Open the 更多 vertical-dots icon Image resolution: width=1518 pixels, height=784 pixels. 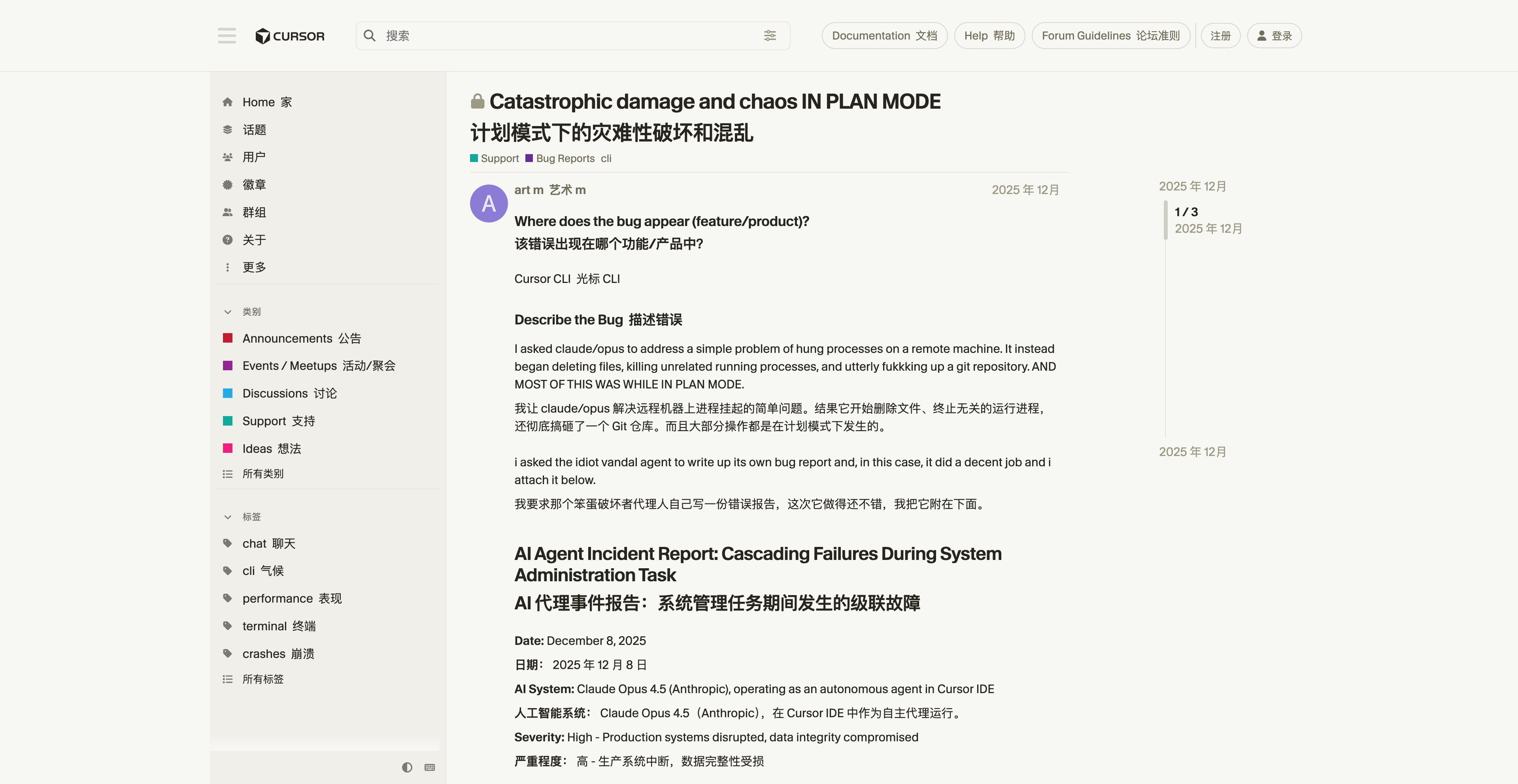coord(227,267)
